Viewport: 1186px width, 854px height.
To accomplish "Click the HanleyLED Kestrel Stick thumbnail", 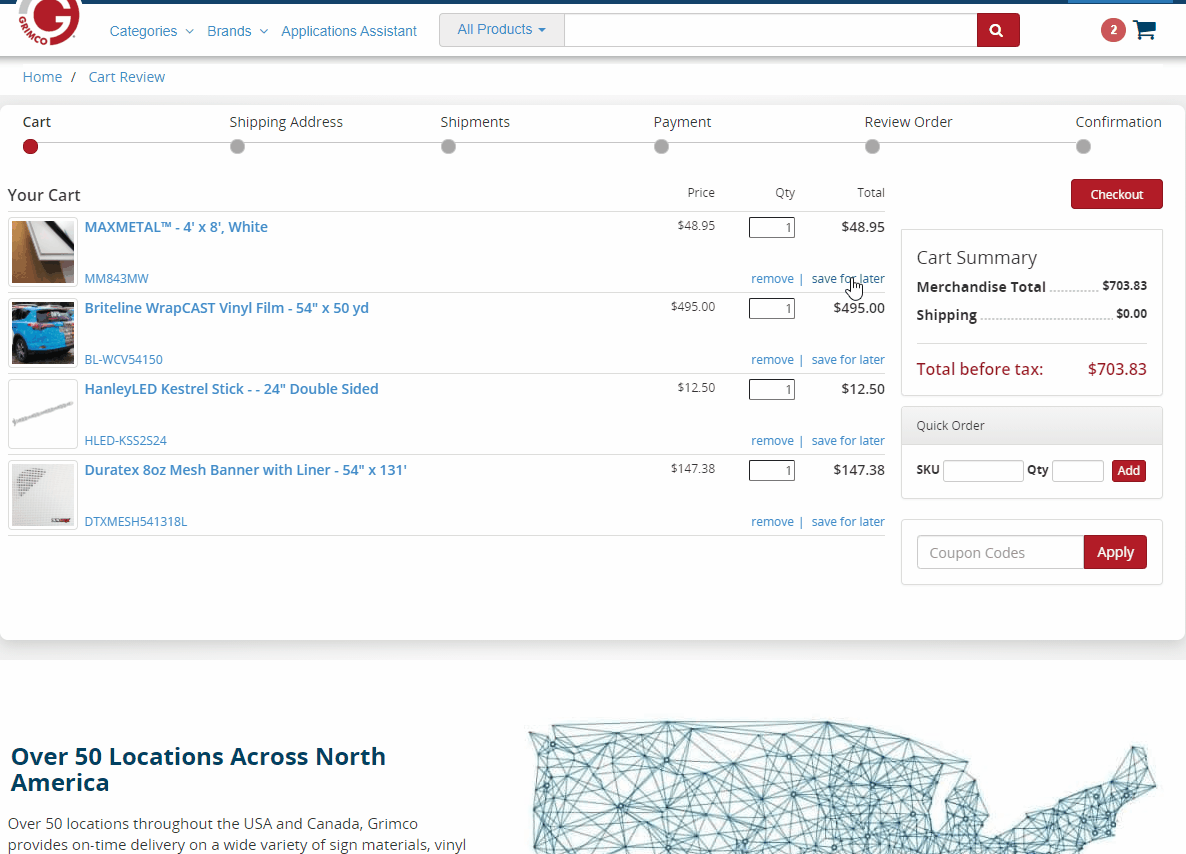I will tap(43, 414).
